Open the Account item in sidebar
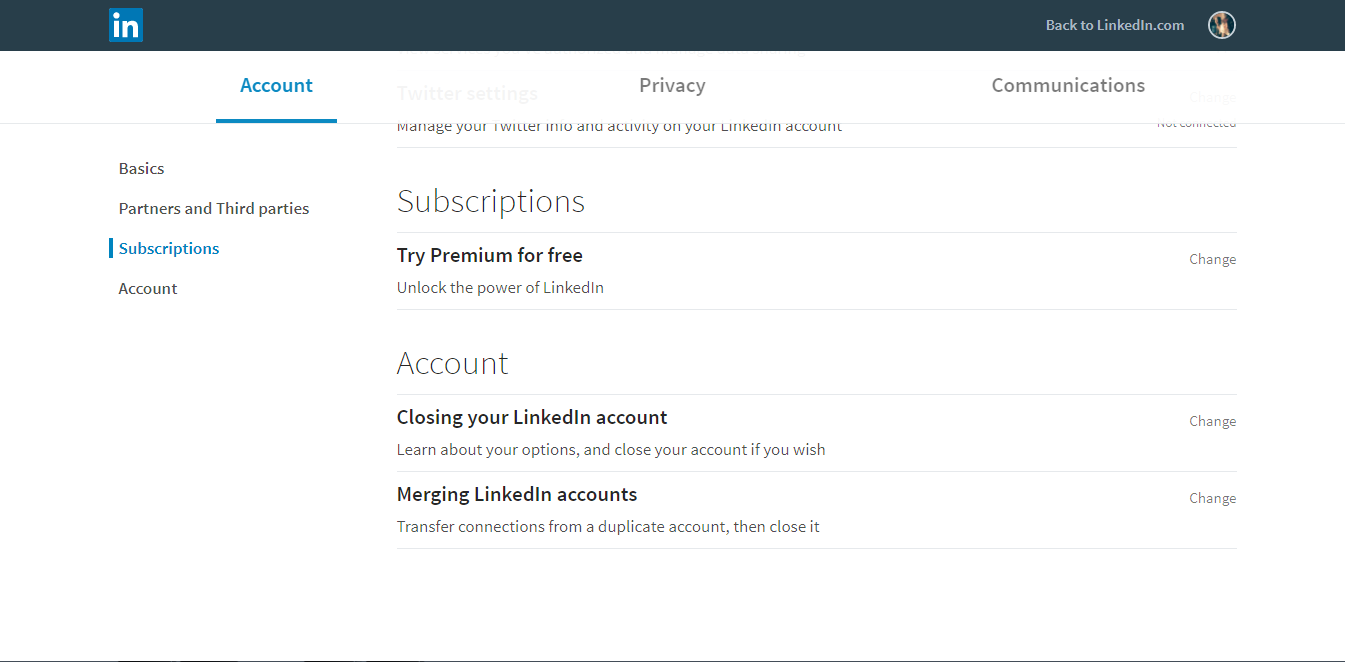Viewport: 1345px width, 662px height. 148,288
